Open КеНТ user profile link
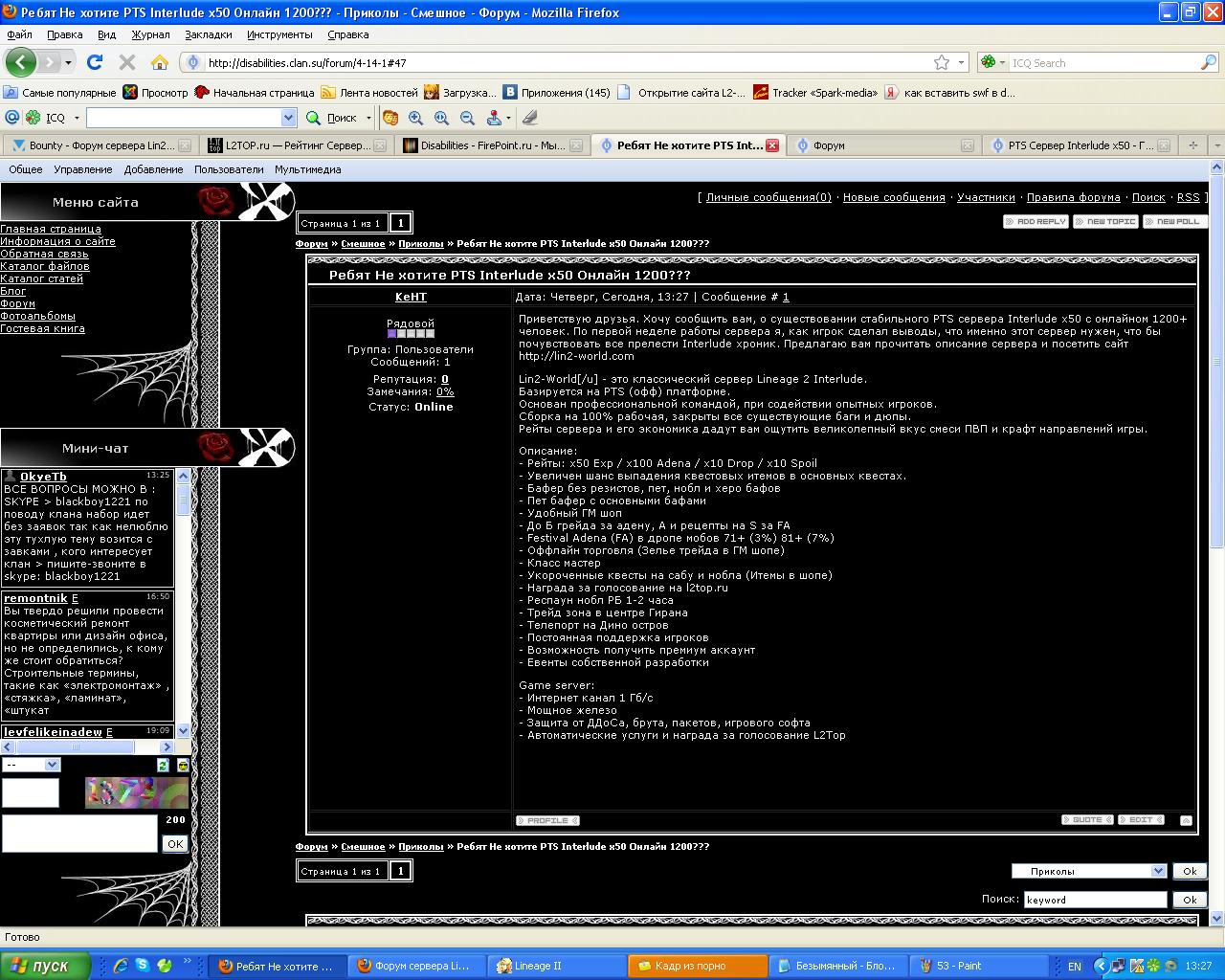The height and width of the screenshot is (980, 1225). pos(411,297)
